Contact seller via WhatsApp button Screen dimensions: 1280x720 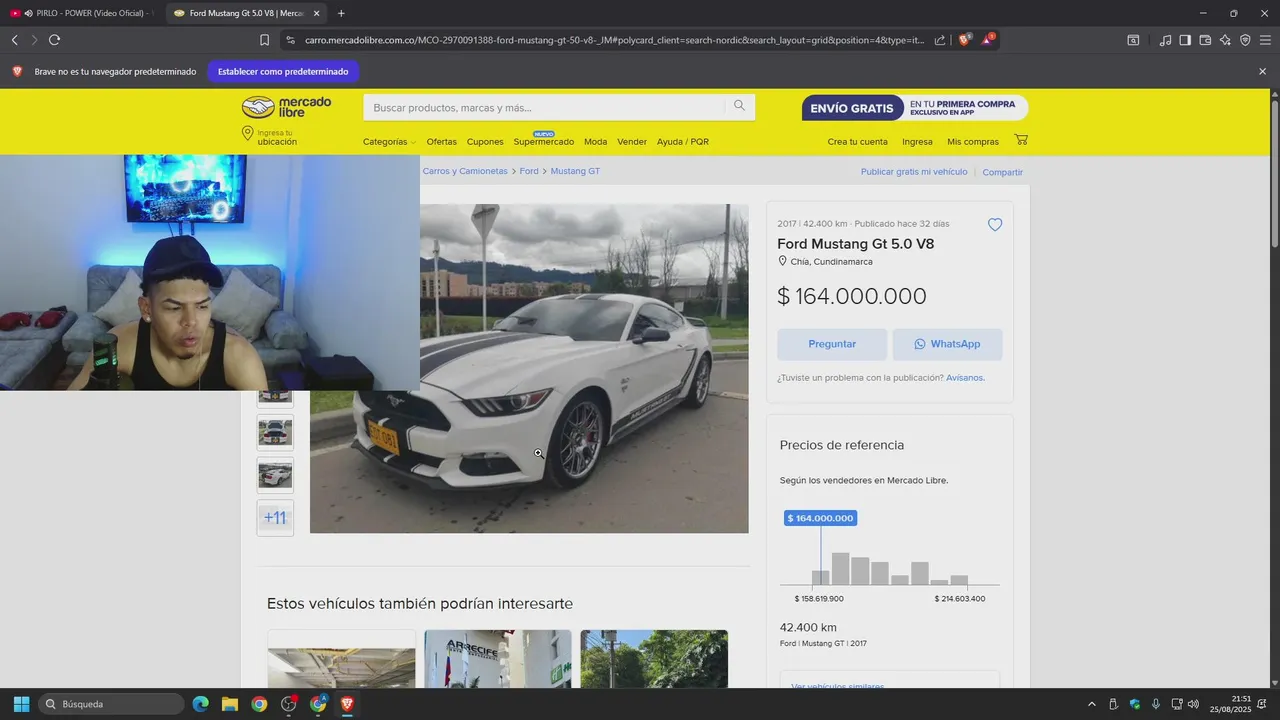click(x=947, y=344)
